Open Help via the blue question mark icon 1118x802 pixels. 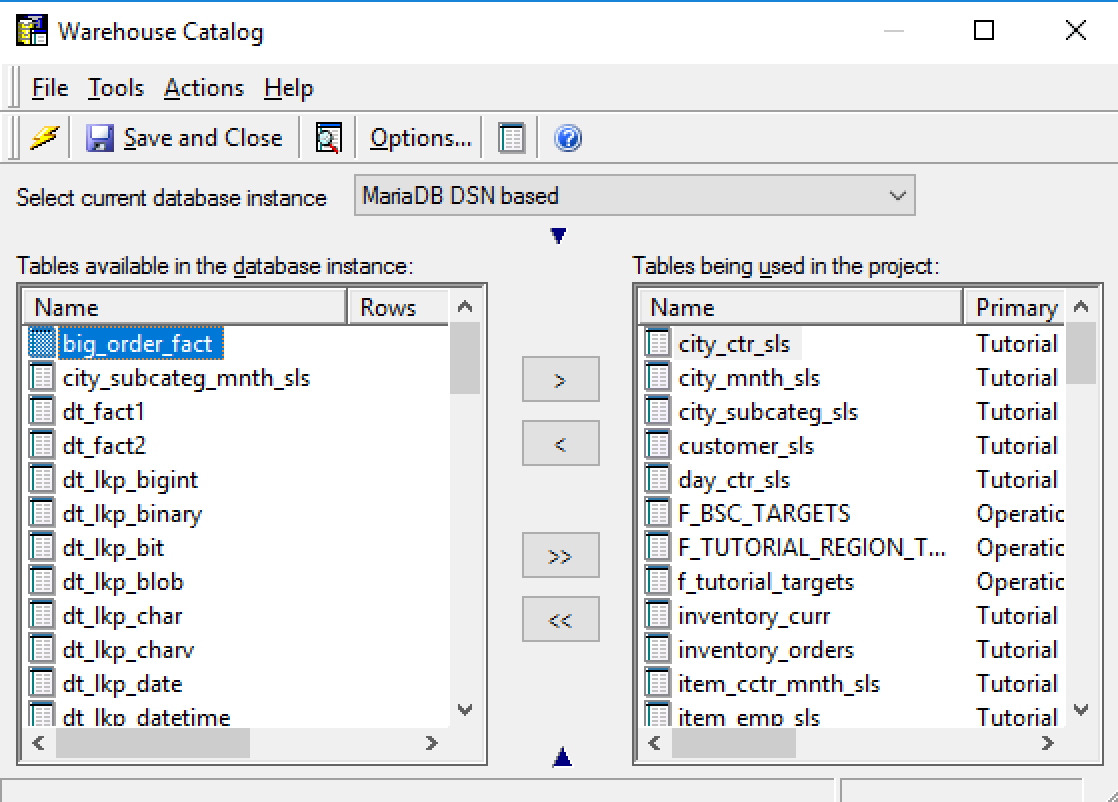click(568, 137)
